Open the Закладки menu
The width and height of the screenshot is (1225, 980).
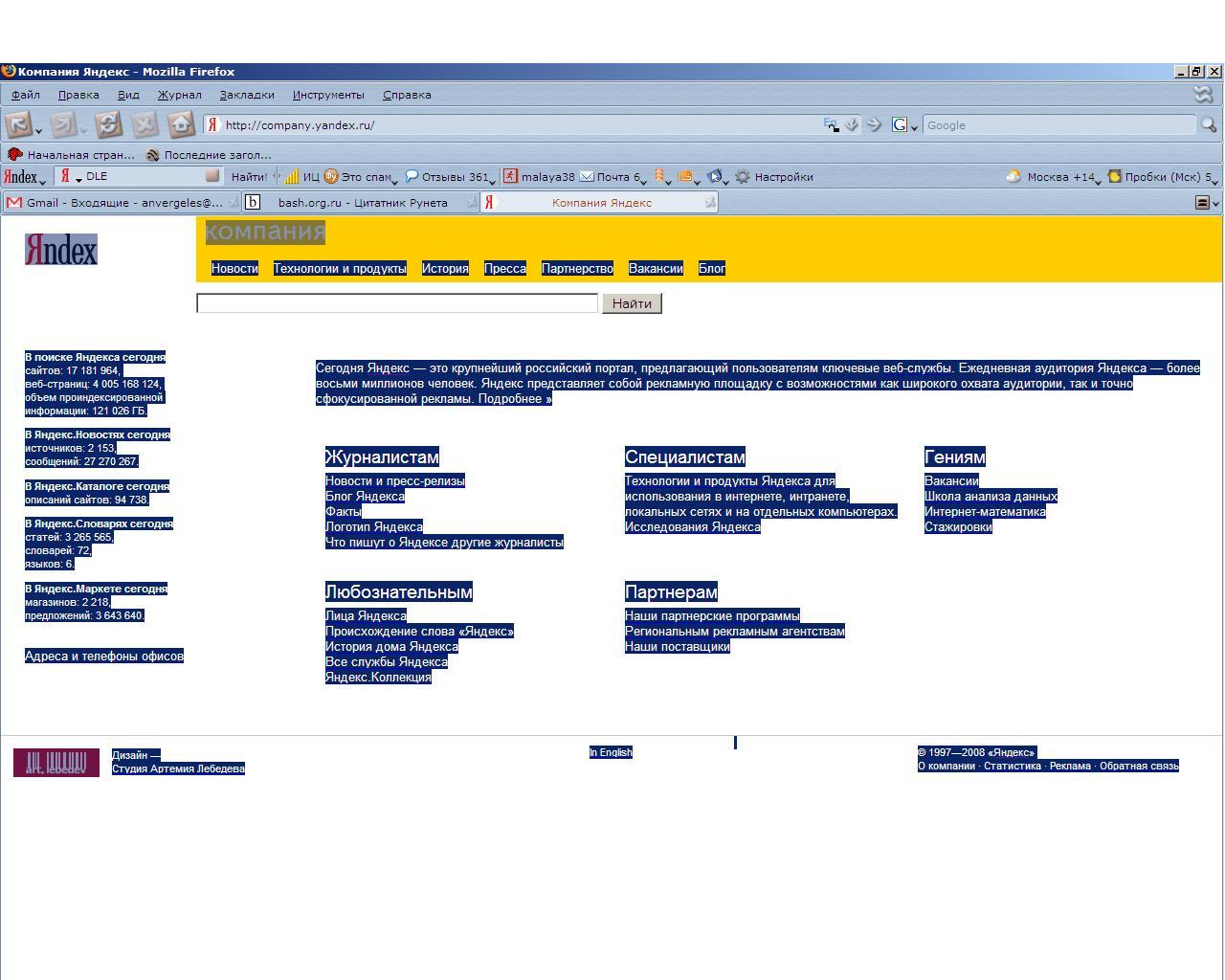[x=247, y=95]
